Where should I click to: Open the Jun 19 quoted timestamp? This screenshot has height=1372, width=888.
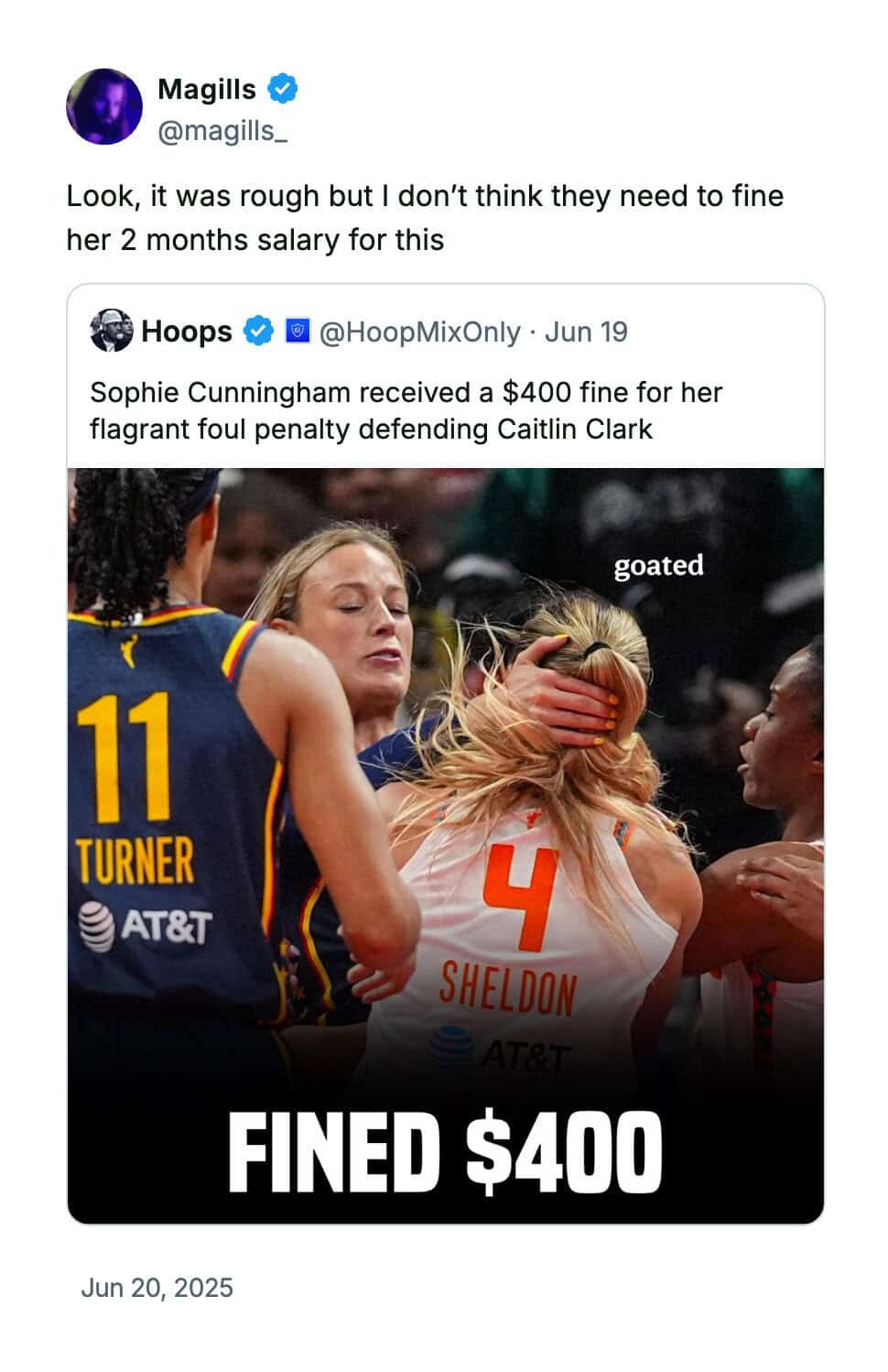[586, 332]
